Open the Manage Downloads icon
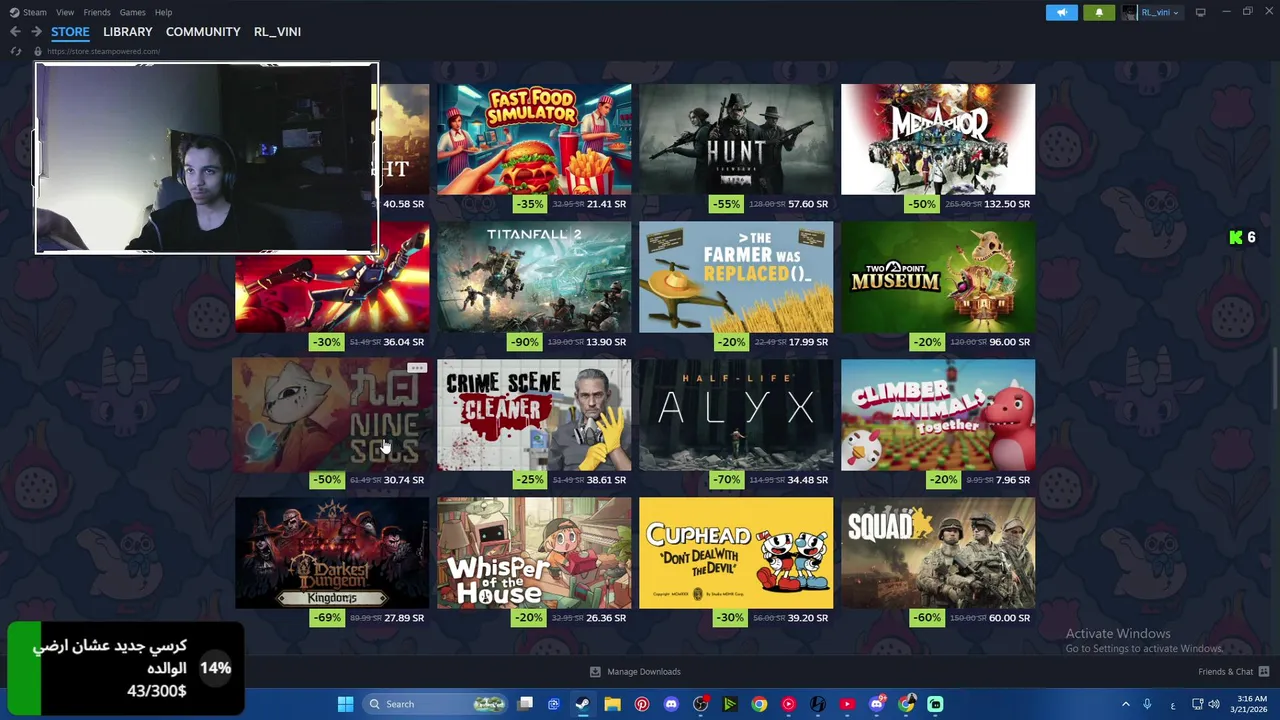This screenshot has height=720, width=1280. pyautogui.click(x=595, y=672)
